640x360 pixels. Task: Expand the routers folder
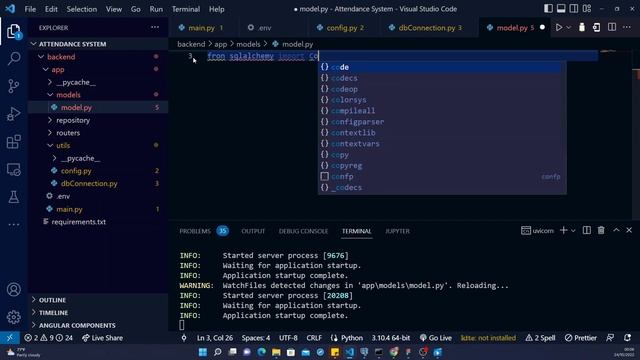(x=68, y=133)
